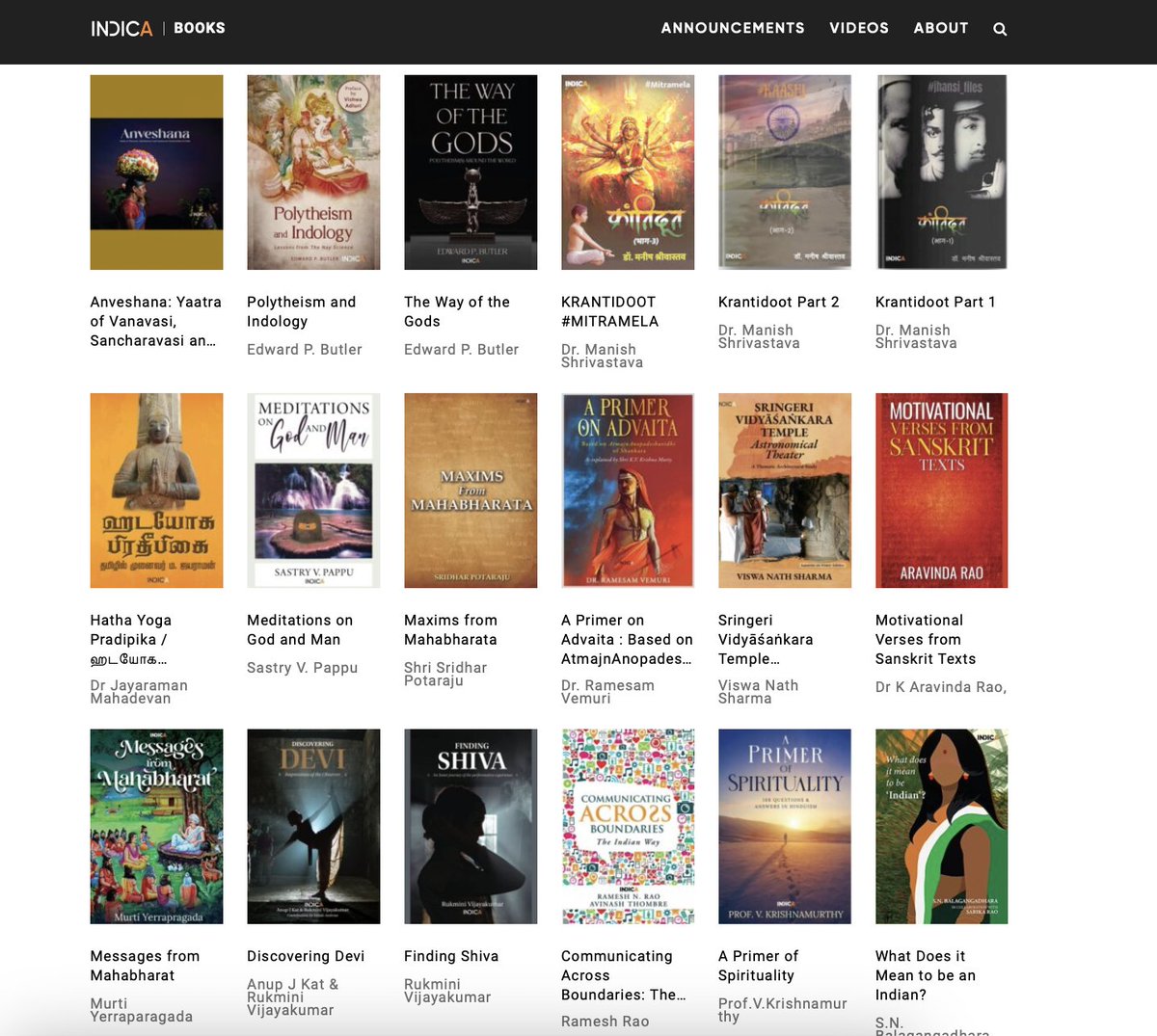
Task: Select author Rukmini Vijayakumar under Finding Shiva
Action: coord(447,991)
